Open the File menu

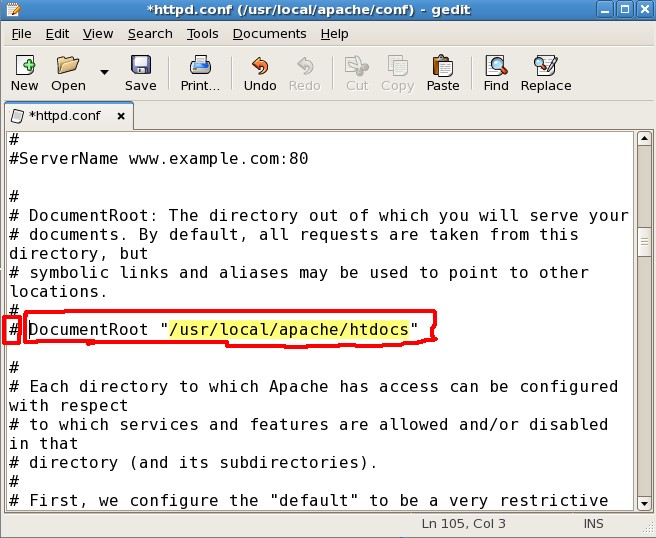click(x=21, y=33)
